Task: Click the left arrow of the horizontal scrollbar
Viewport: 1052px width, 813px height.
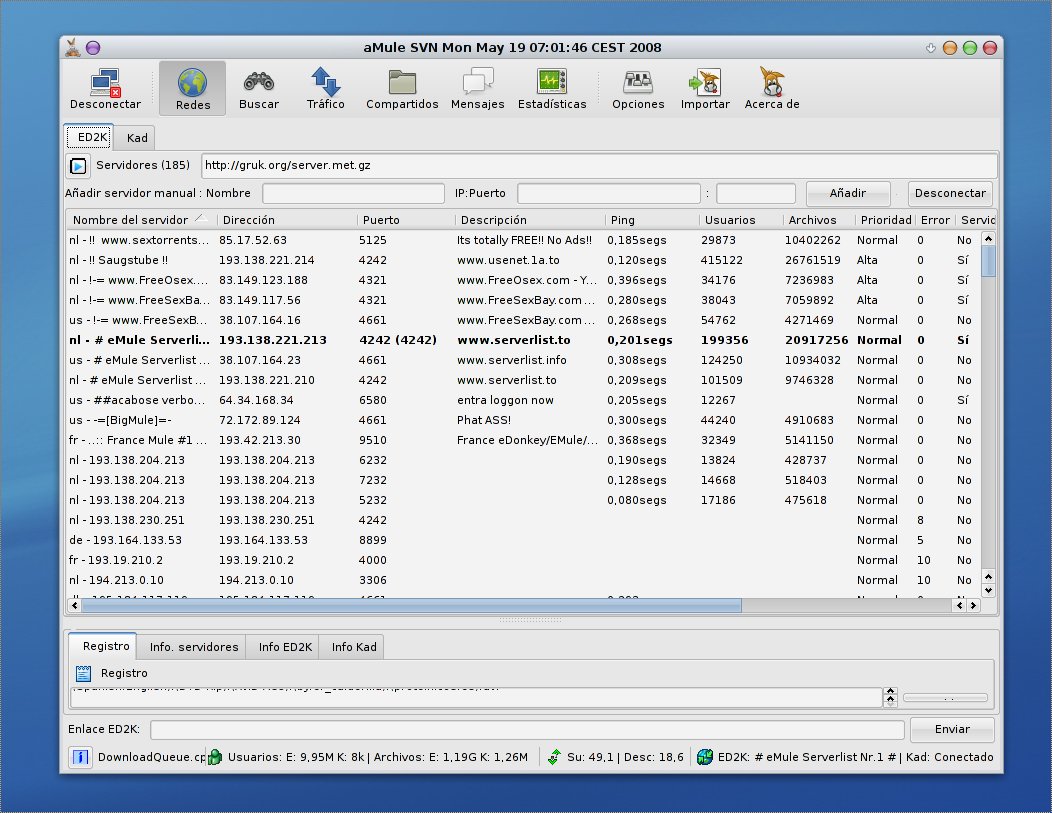Action: 74,606
